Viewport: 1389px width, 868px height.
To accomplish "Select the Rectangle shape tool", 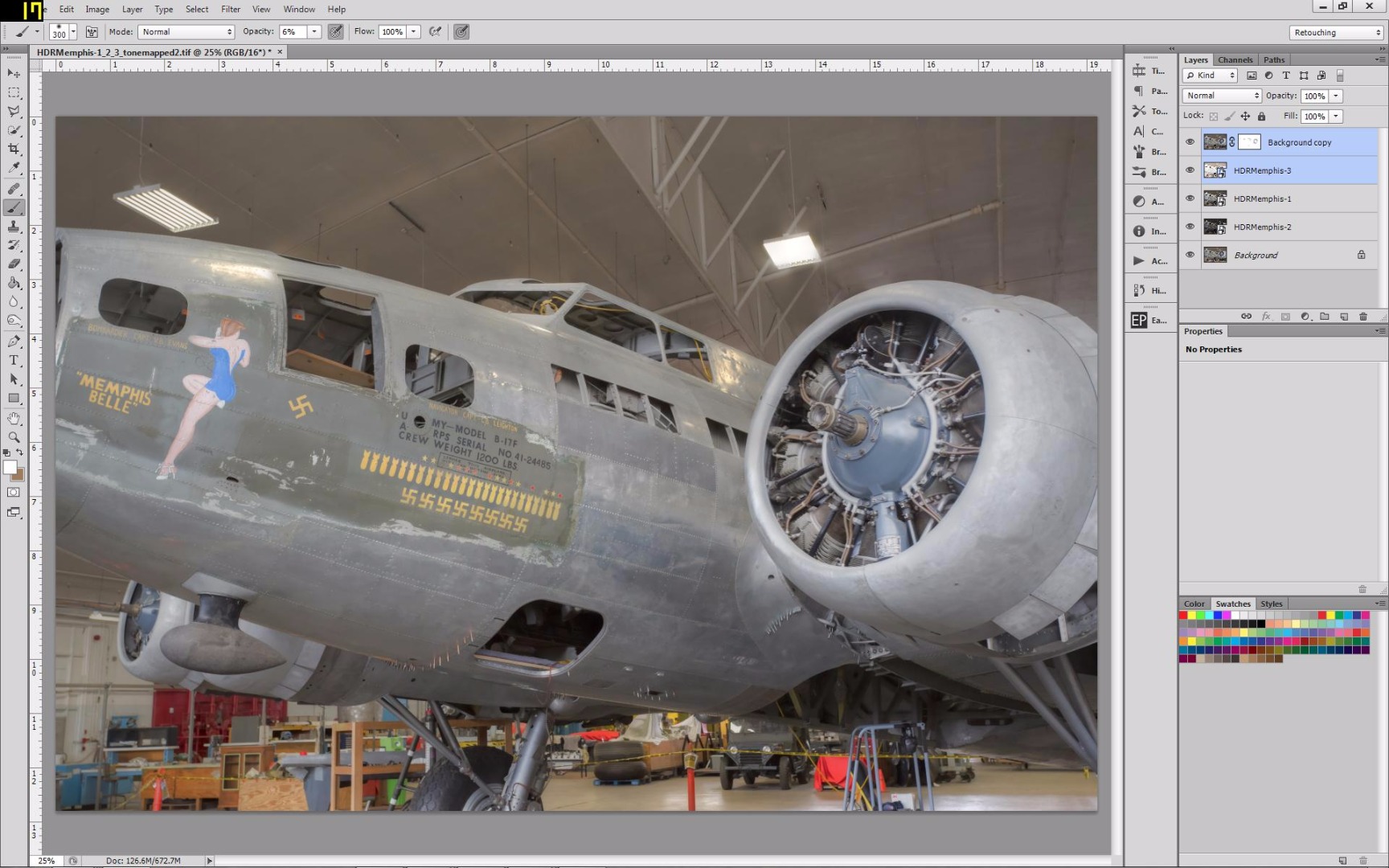I will tap(14, 398).
